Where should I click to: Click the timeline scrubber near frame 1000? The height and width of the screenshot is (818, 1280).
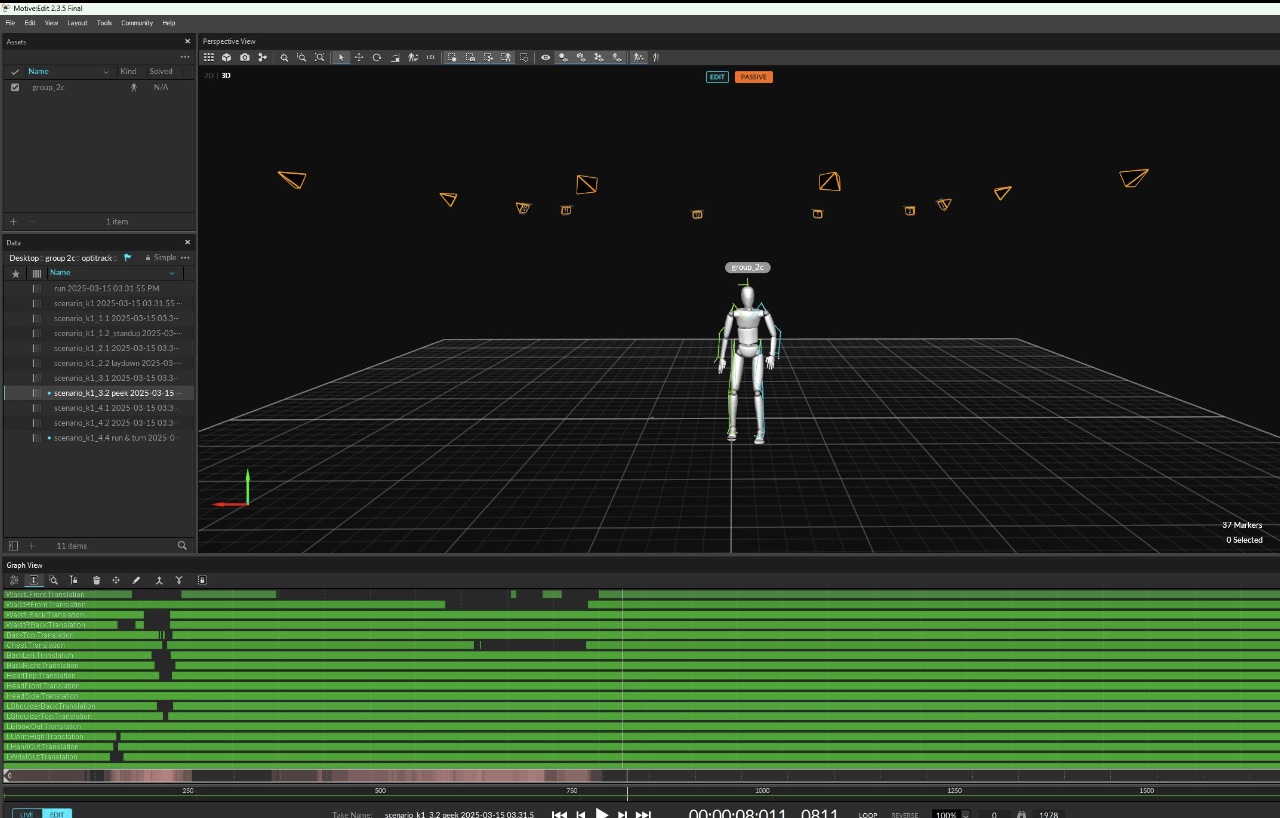click(x=762, y=791)
